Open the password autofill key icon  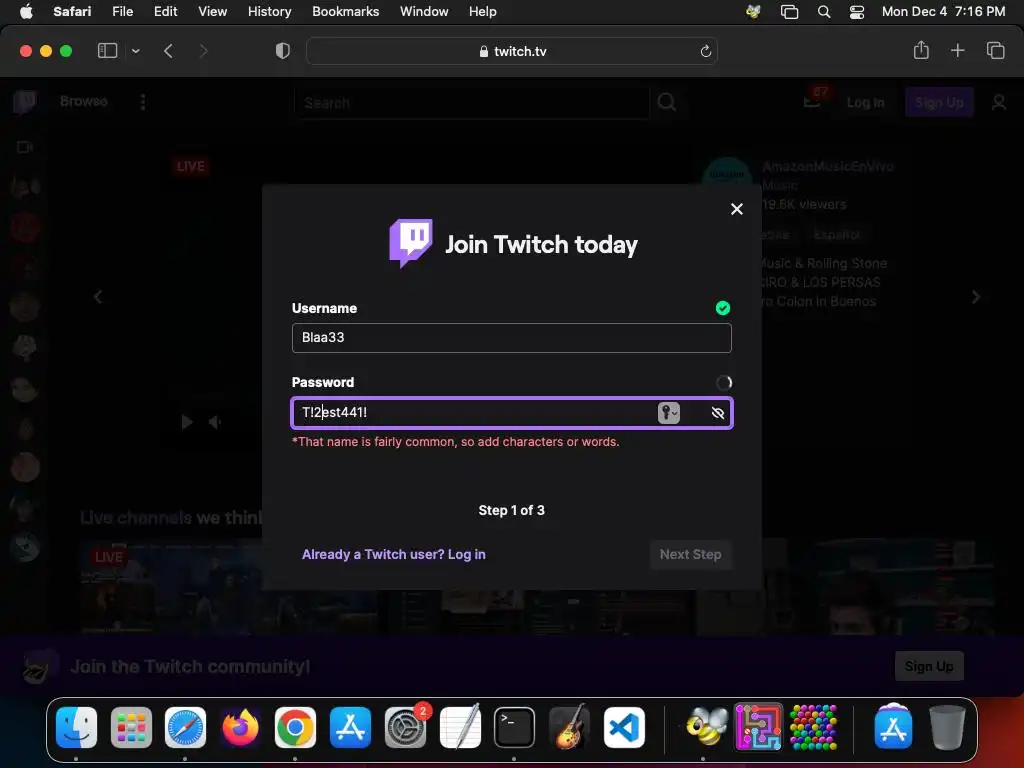tap(669, 413)
